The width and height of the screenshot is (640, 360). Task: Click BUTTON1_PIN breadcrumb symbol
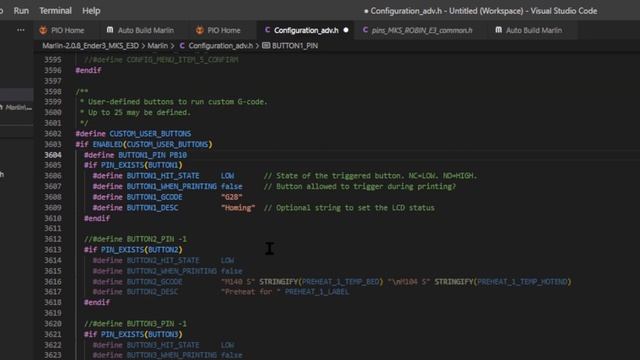tap(295, 46)
